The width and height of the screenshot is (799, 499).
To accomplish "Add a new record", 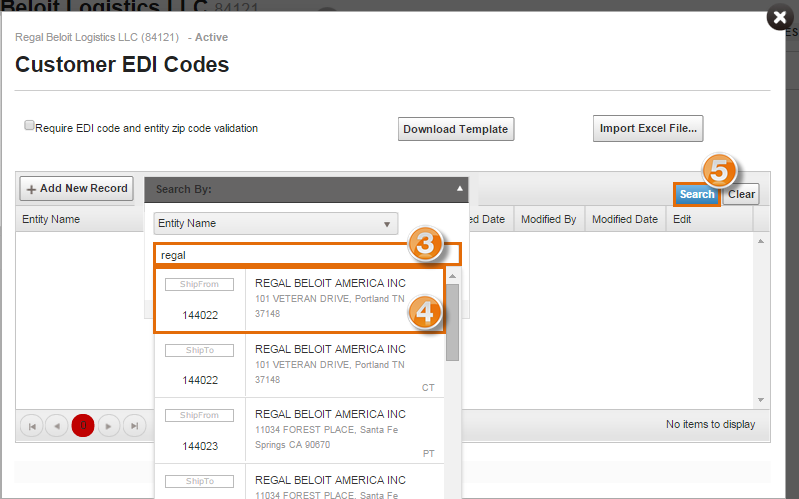I will click(x=77, y=189).
